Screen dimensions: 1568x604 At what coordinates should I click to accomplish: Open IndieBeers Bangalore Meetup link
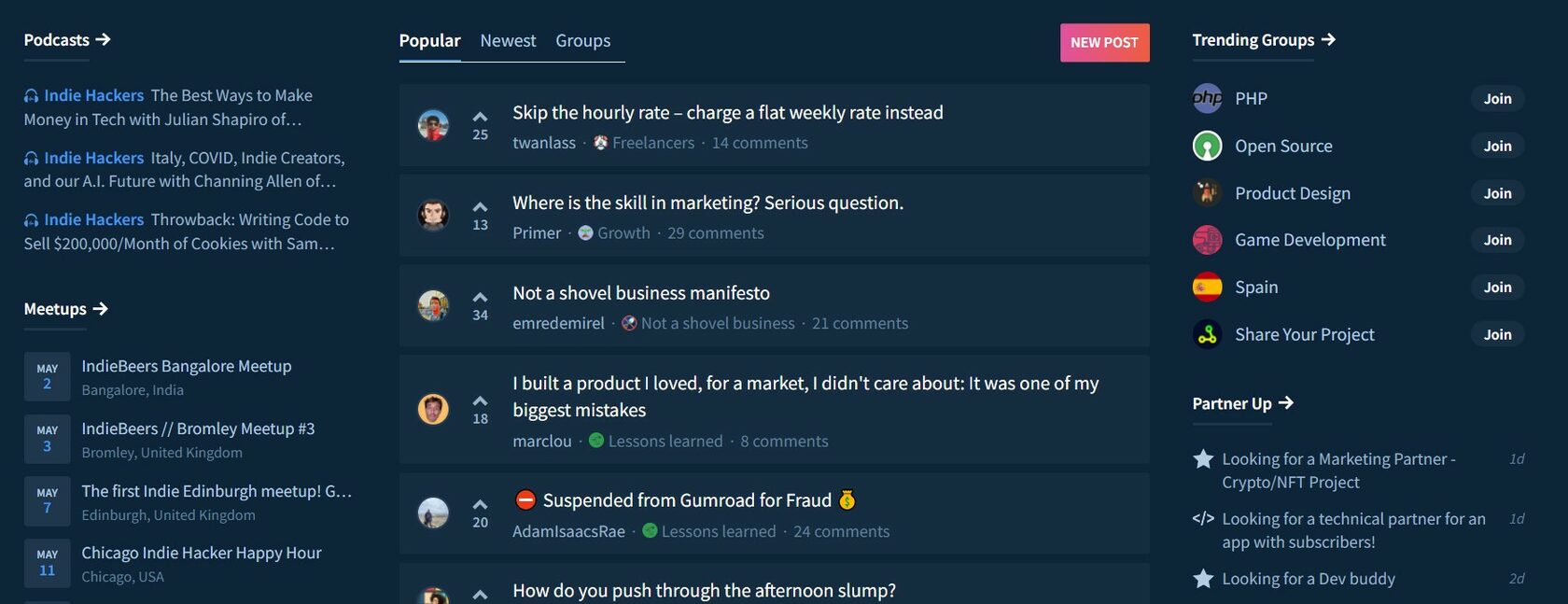(x=187, y=366)
